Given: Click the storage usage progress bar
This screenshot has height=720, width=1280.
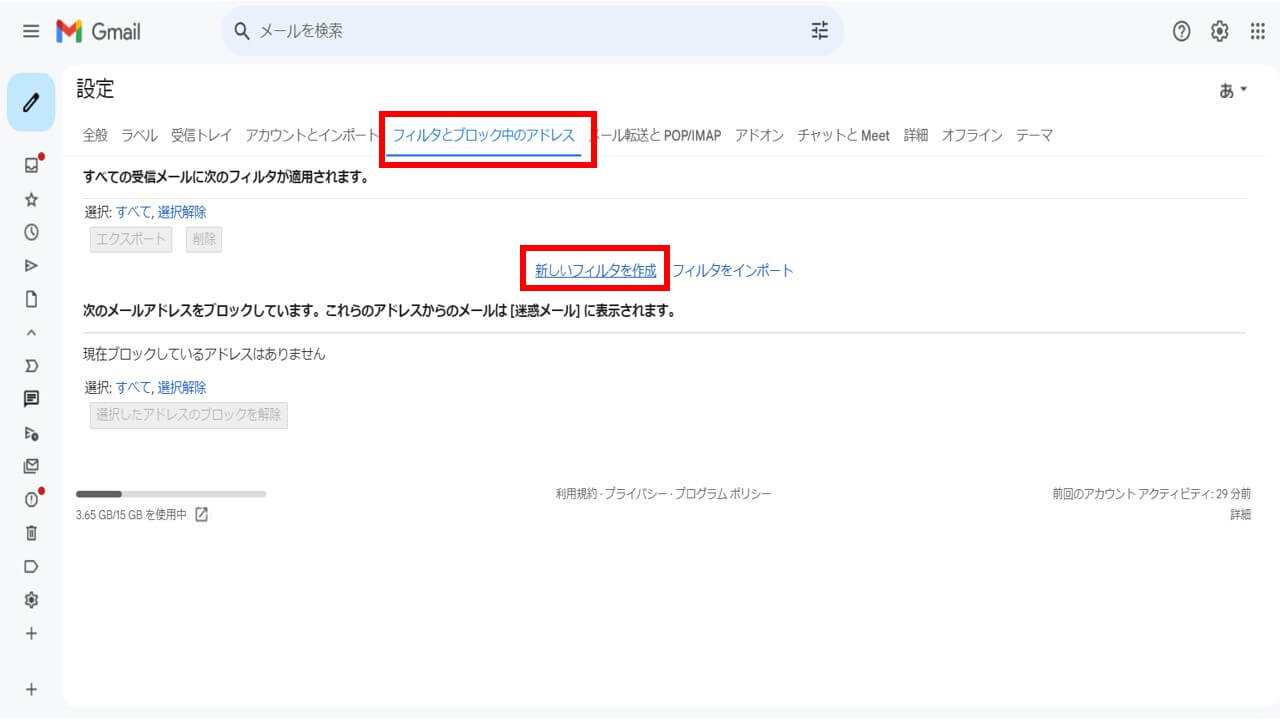Looking at the screenshot, I should 171,494.
